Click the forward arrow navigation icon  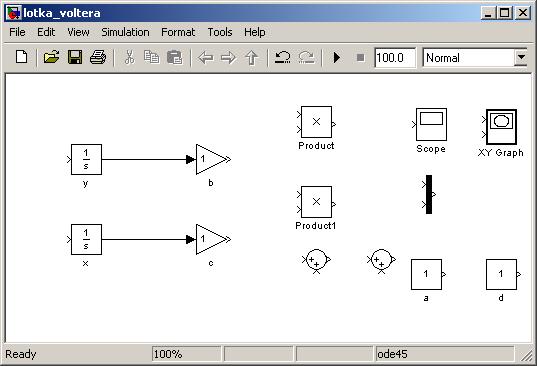[x=228, y=58]
